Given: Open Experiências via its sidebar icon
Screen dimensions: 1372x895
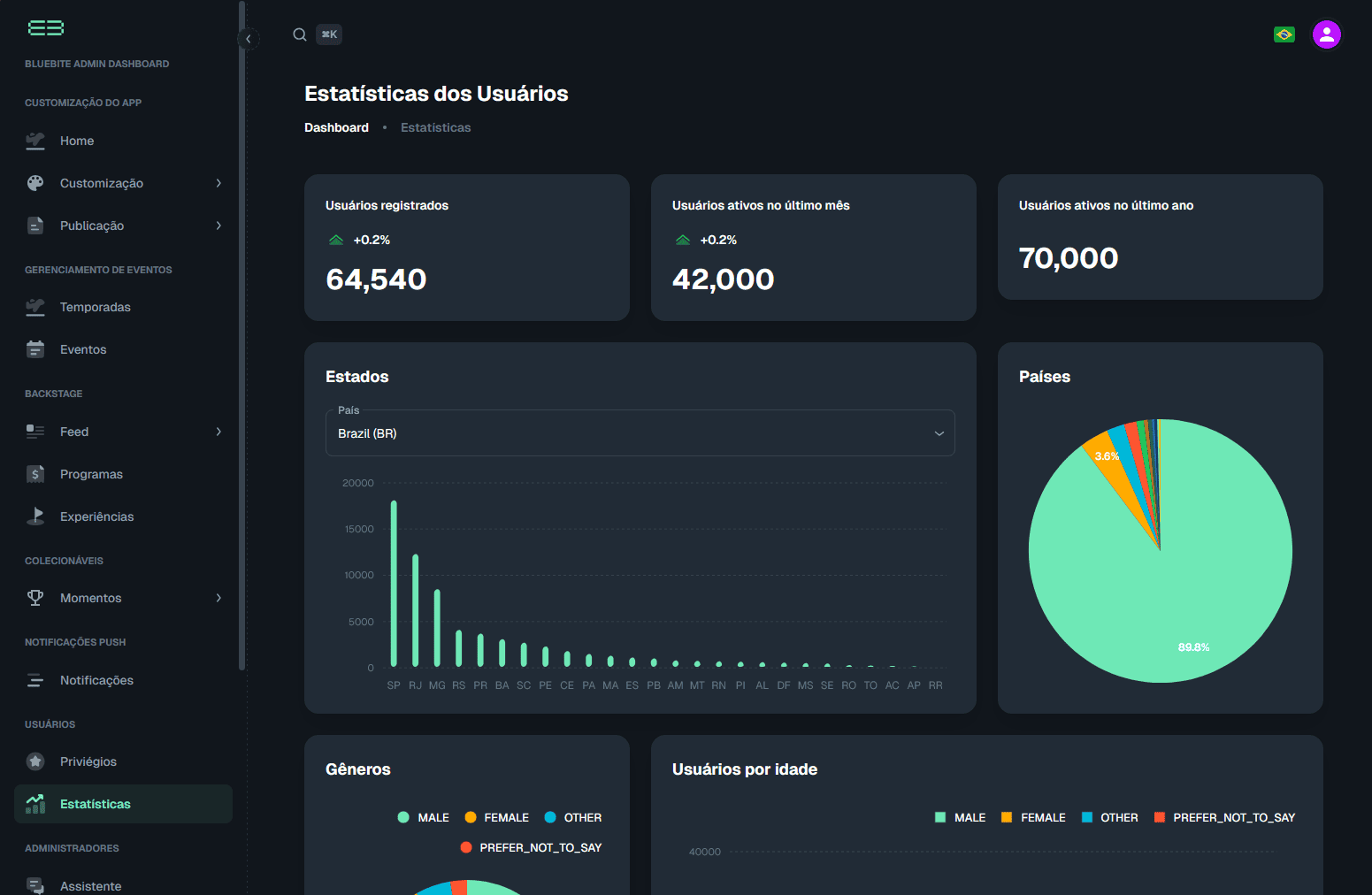Looking at the screenshot, I should [x=34, y=516].
